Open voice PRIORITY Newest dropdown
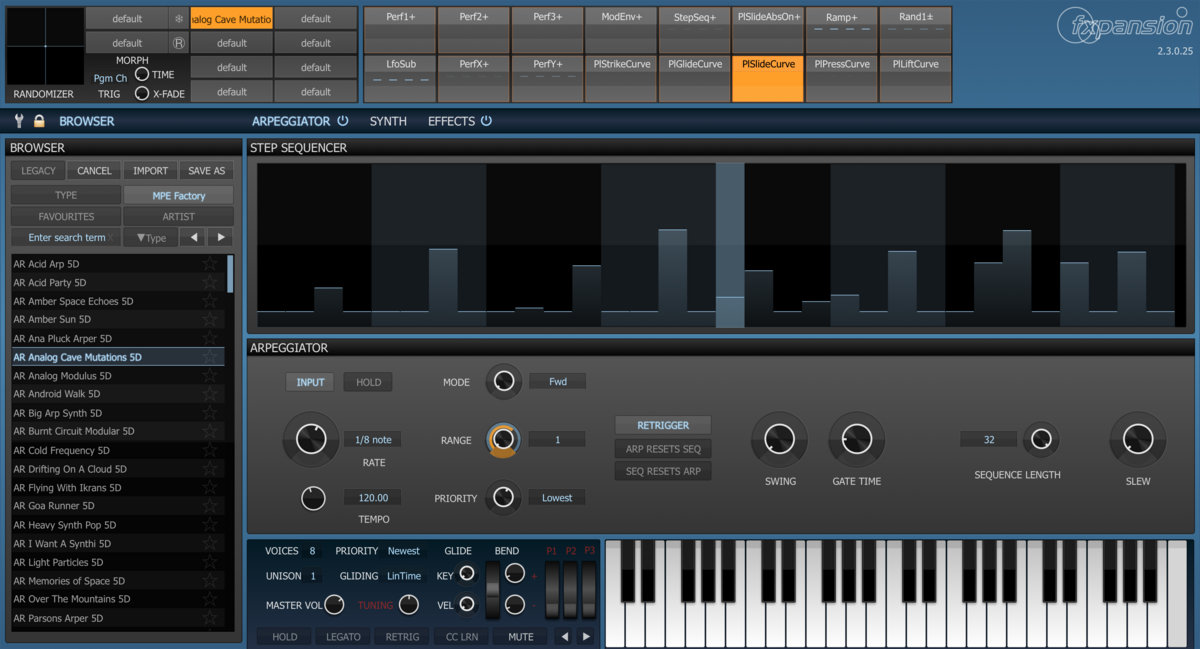This screenshot has width=1200, height=649. [x=404, y=551]
